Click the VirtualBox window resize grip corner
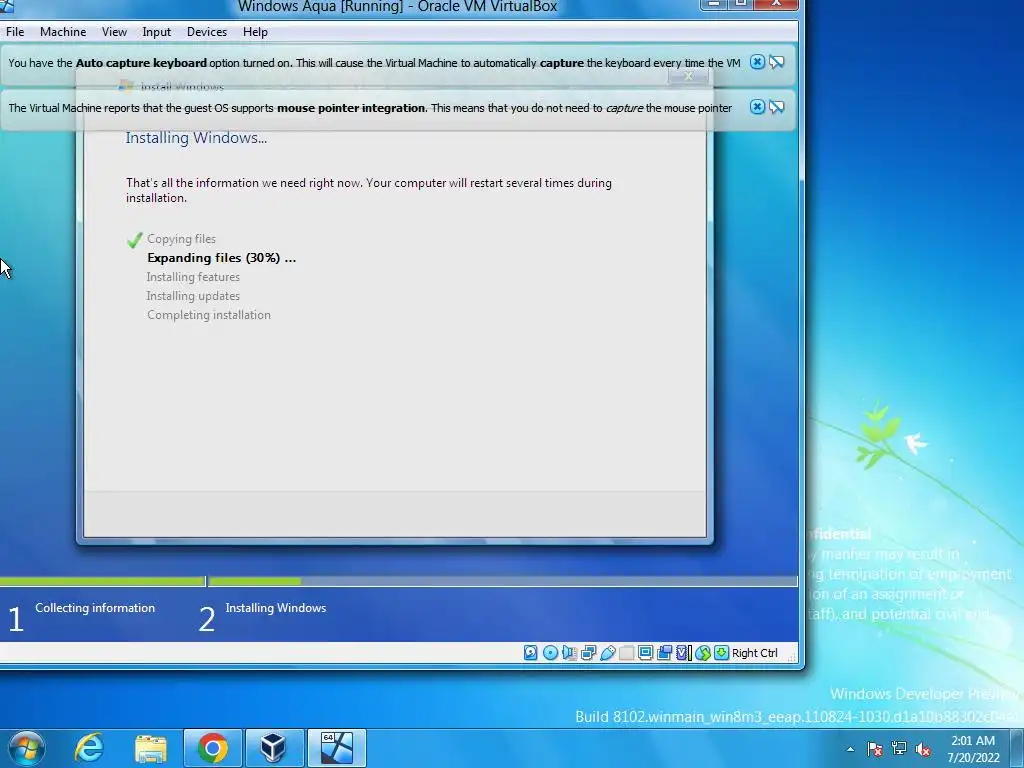The image size is (1024, 768). [x=792, y=658]
